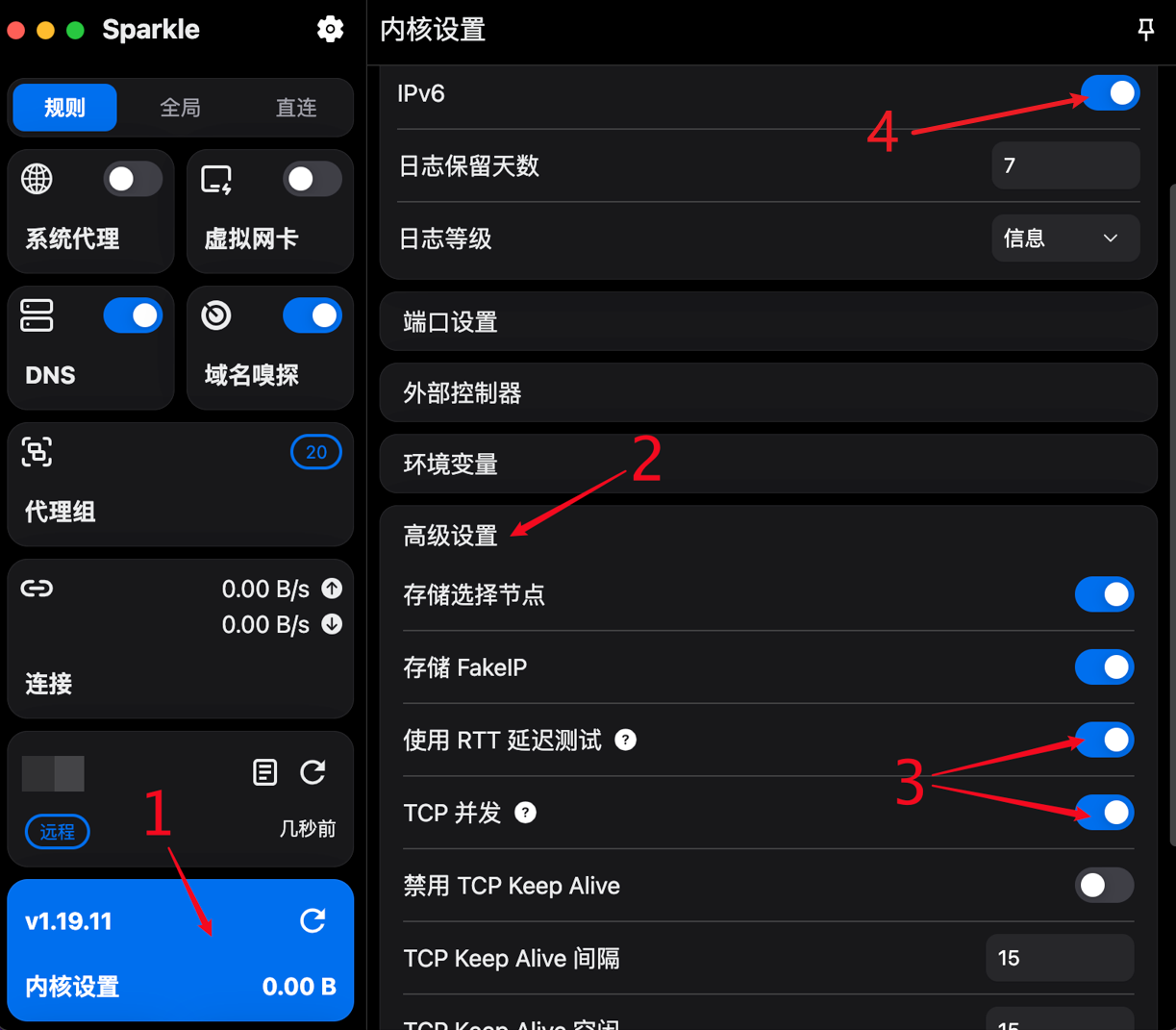
Task: Click the kernel restart icon beside v1.19.11
Action: coord(313,920)
